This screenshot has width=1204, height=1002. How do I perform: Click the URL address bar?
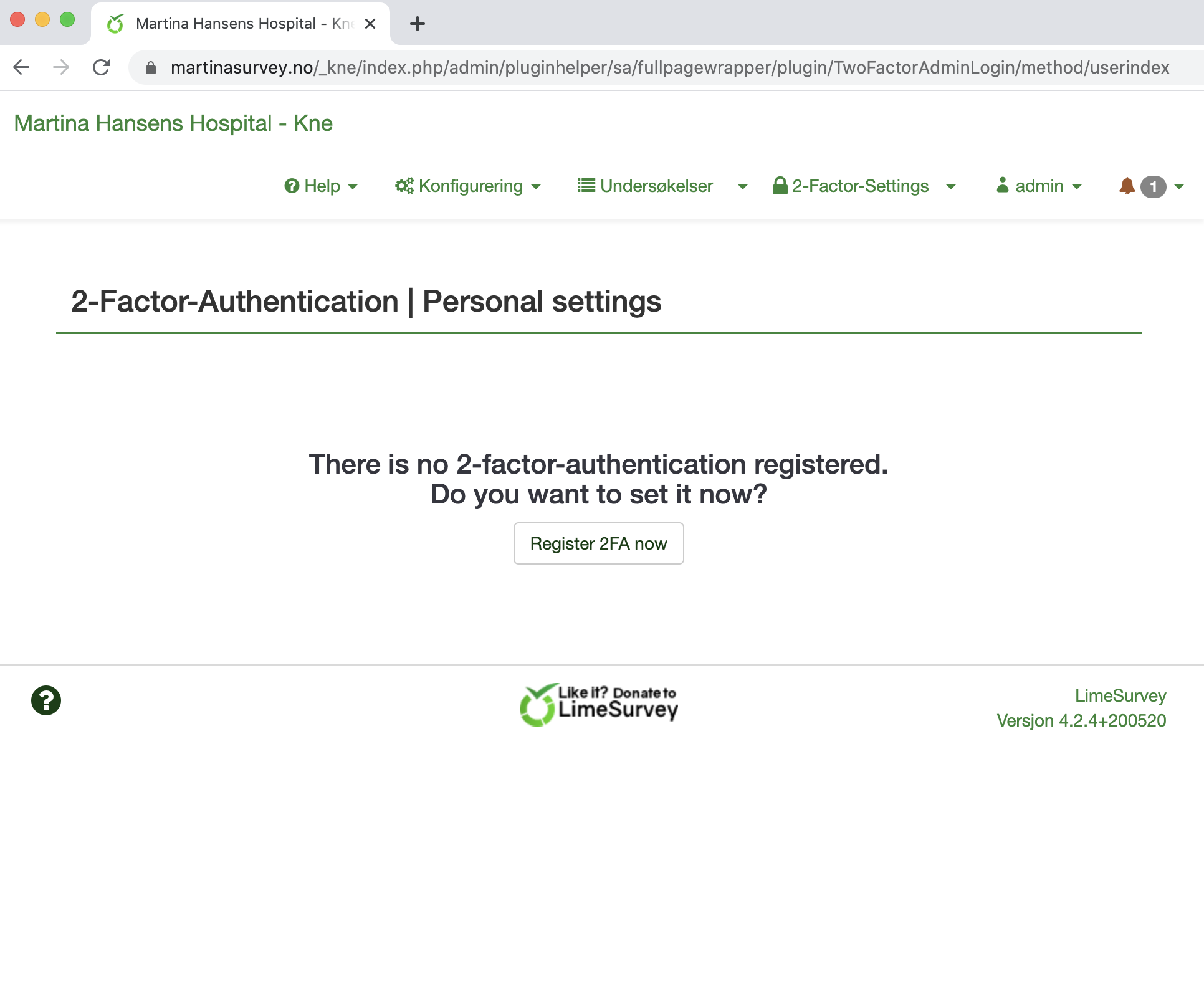[669, 67]
